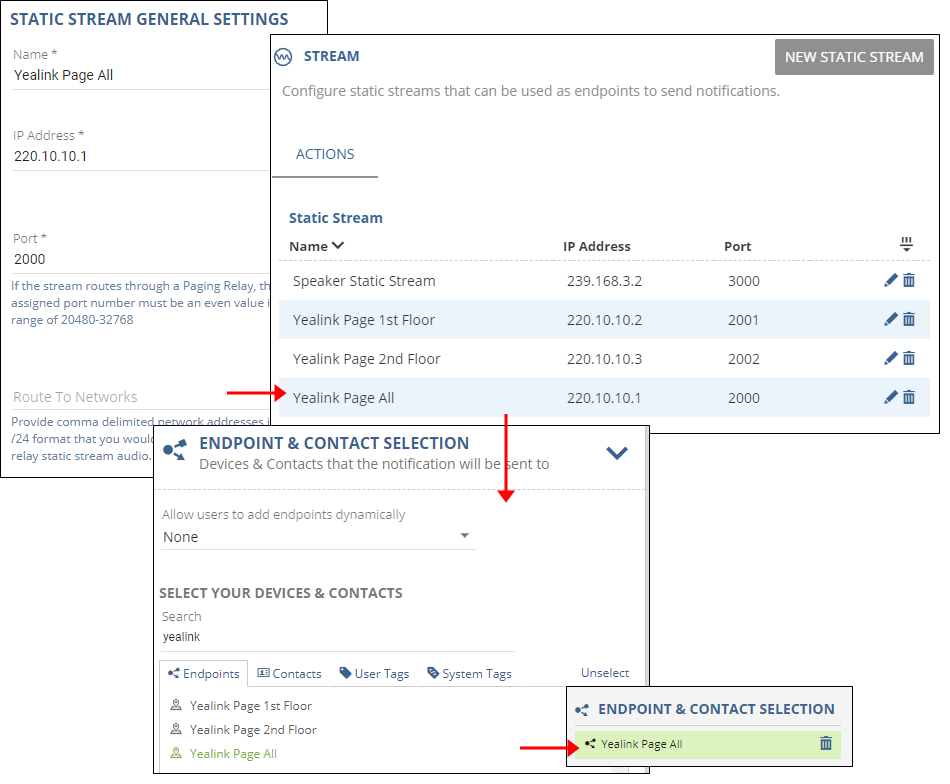Delete the Yealink Page All stream
The image size is (950, 784).
(x=909, y=397)
